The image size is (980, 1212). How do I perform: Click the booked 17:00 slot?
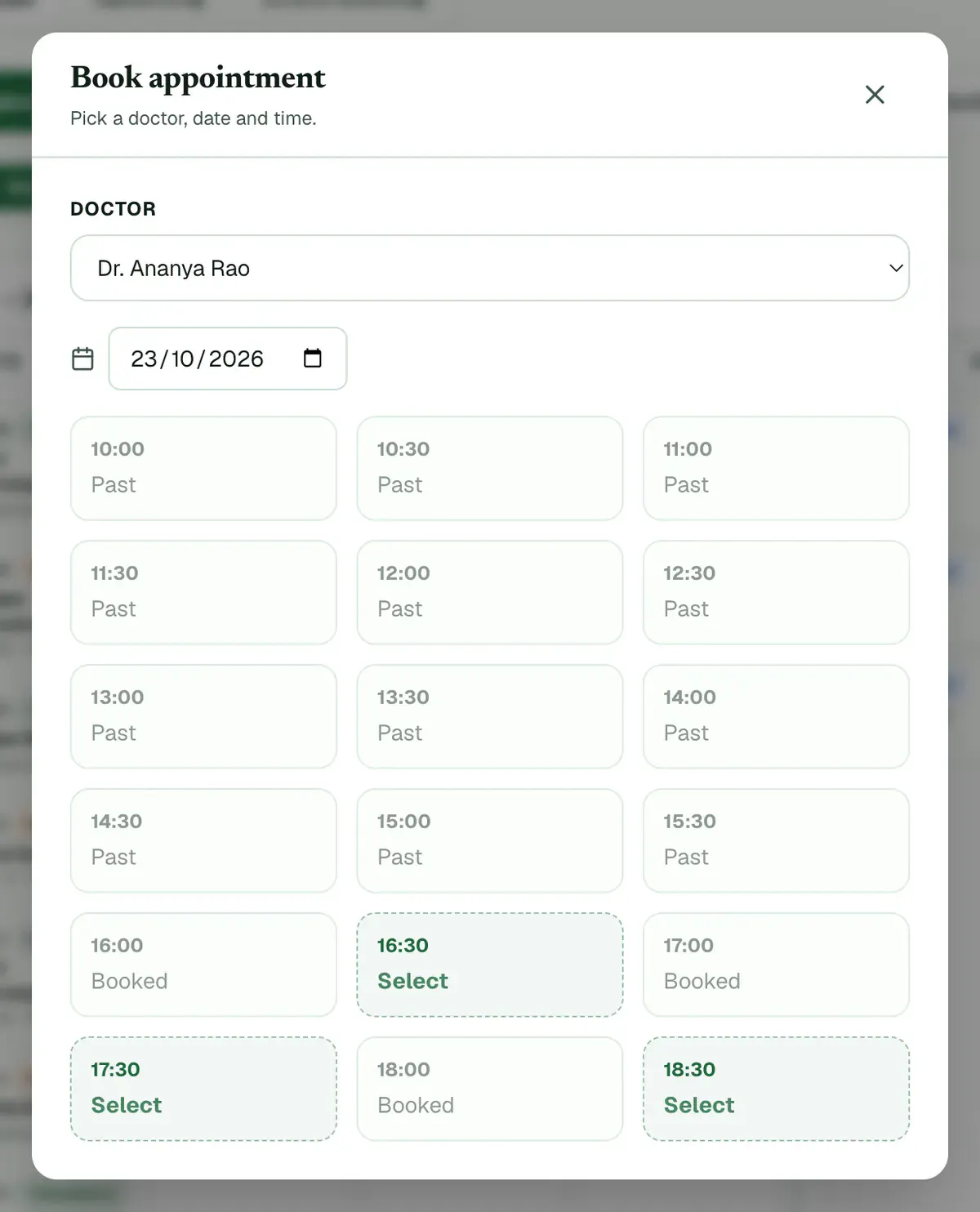[x=776, y=965]
